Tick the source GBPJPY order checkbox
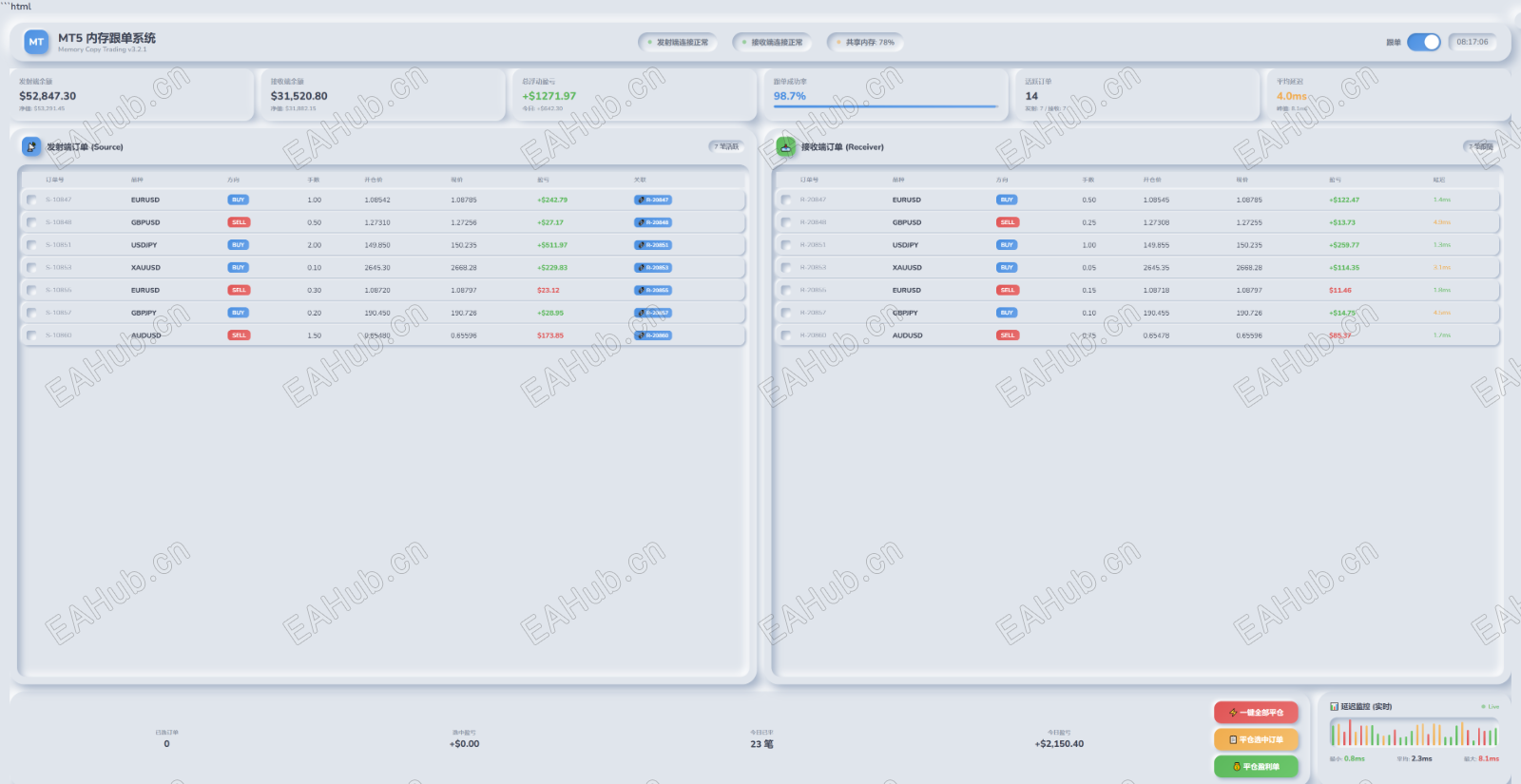Screen dimensions: 1521x784 pos(31,313)
